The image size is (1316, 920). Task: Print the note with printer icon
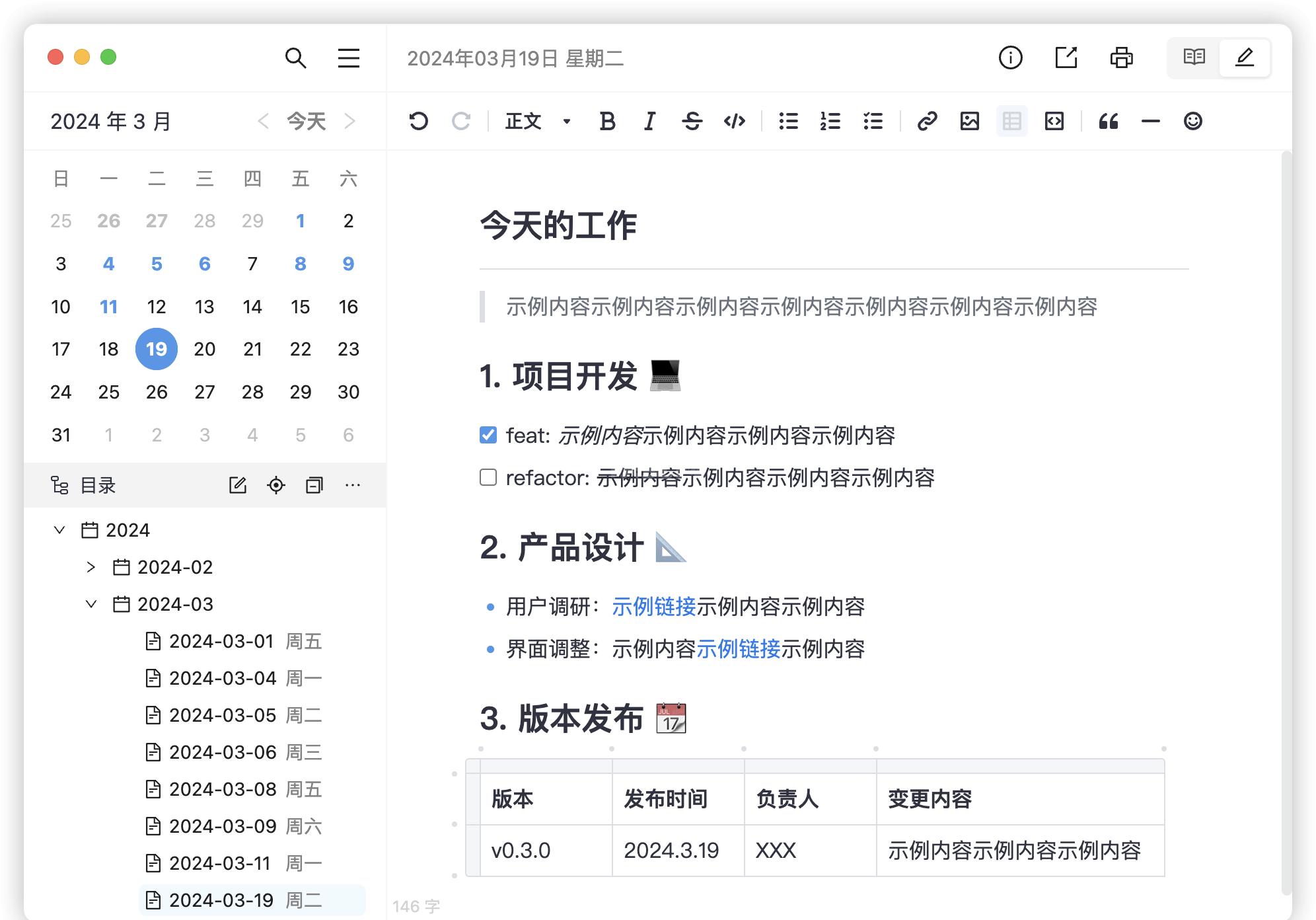point(1122,58)
